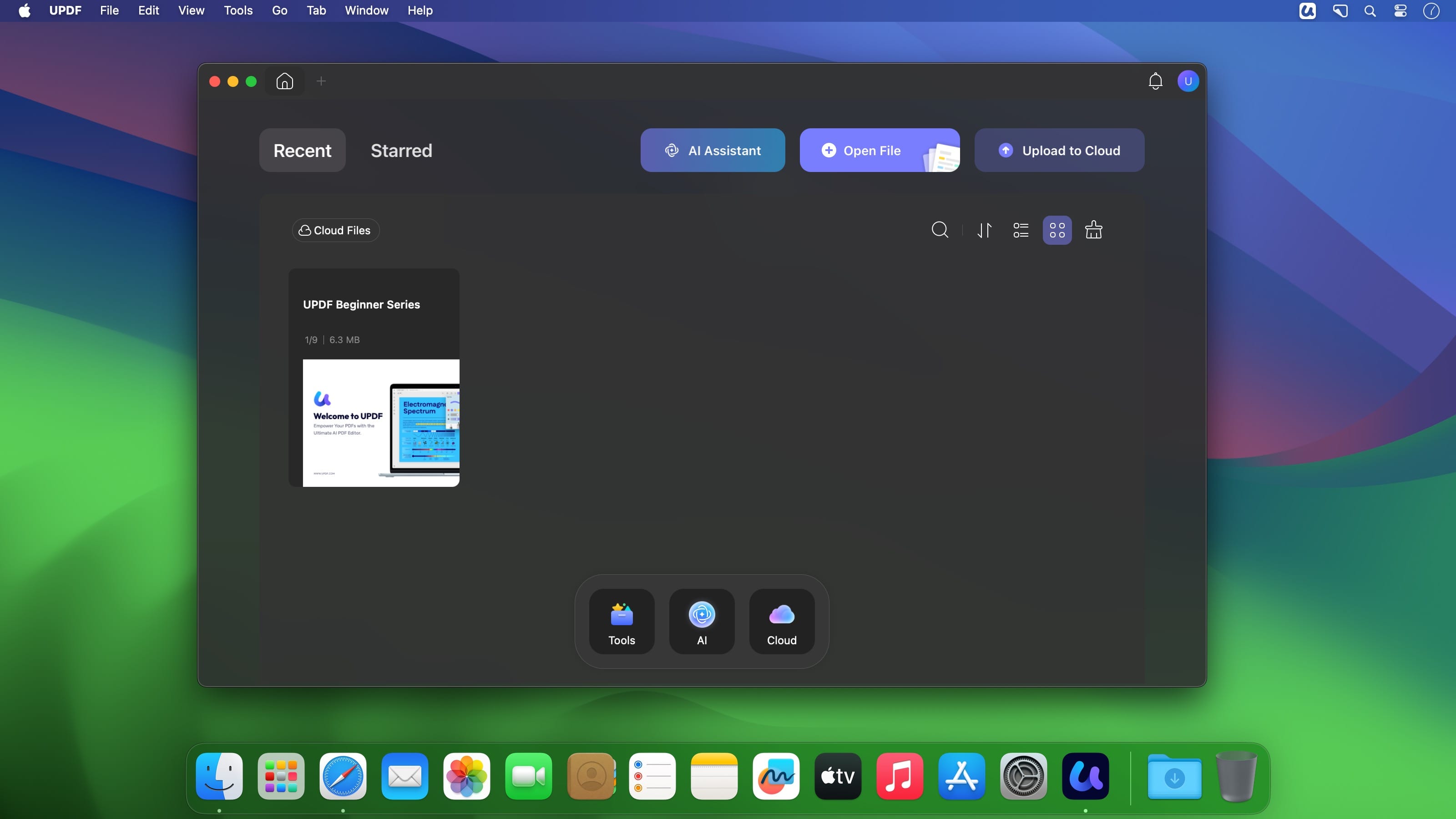Open the sort order options
The image size is (1456, 819).
click(985, 230)
